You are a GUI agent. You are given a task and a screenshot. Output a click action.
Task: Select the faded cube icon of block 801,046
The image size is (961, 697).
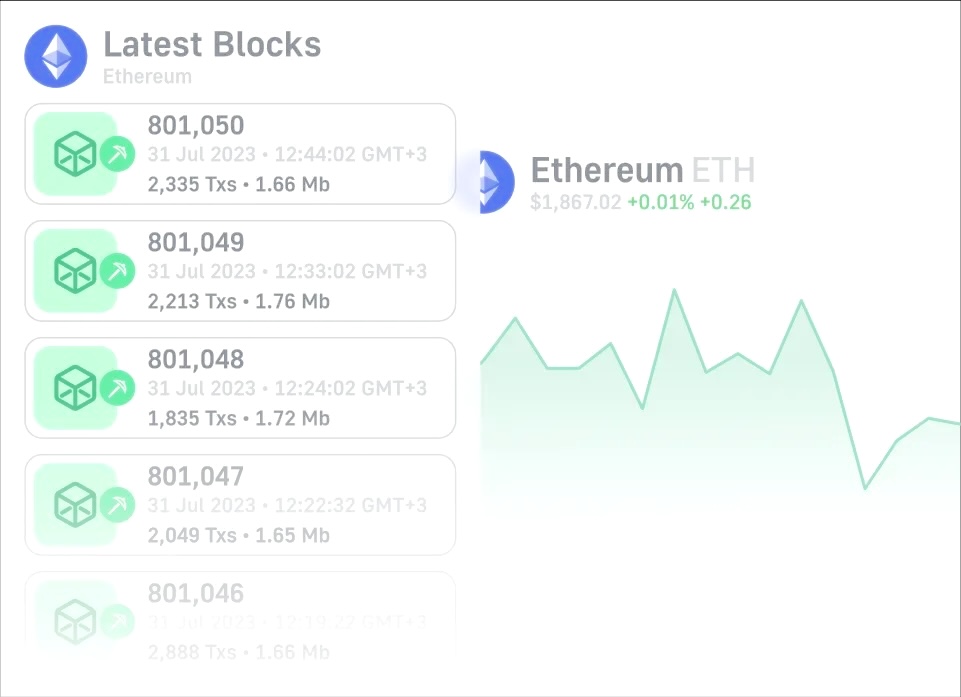(74, 620)
